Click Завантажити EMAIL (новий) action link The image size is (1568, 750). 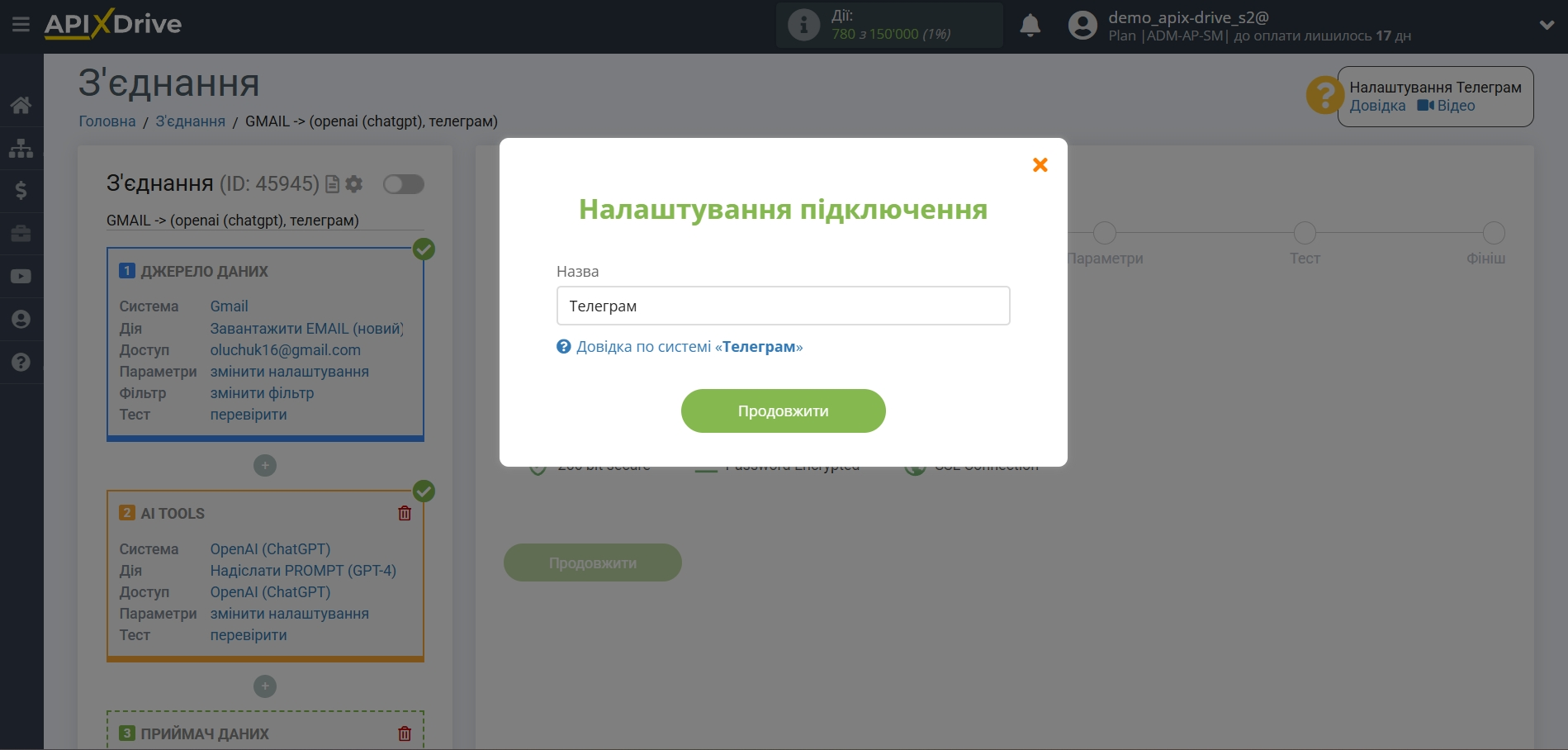coord(306,329)
